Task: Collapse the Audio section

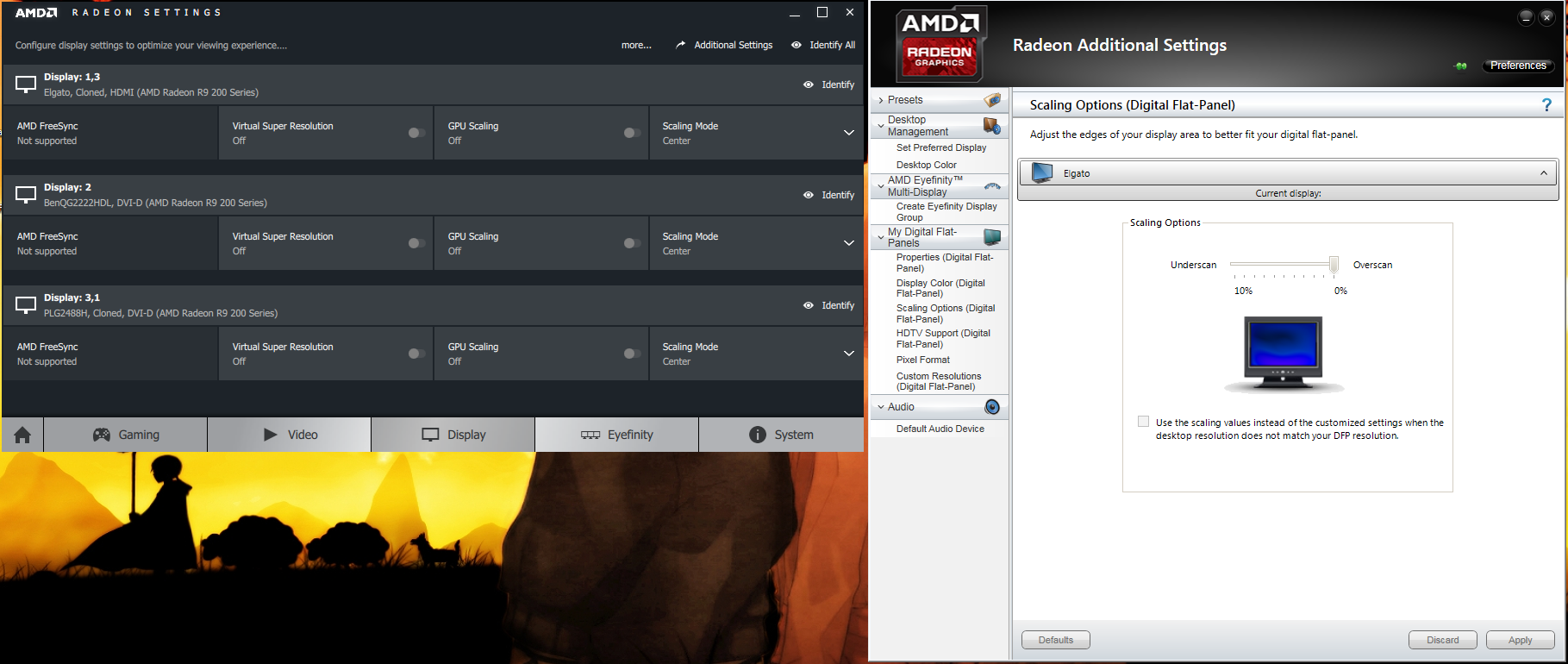Action: pos(880,407)
